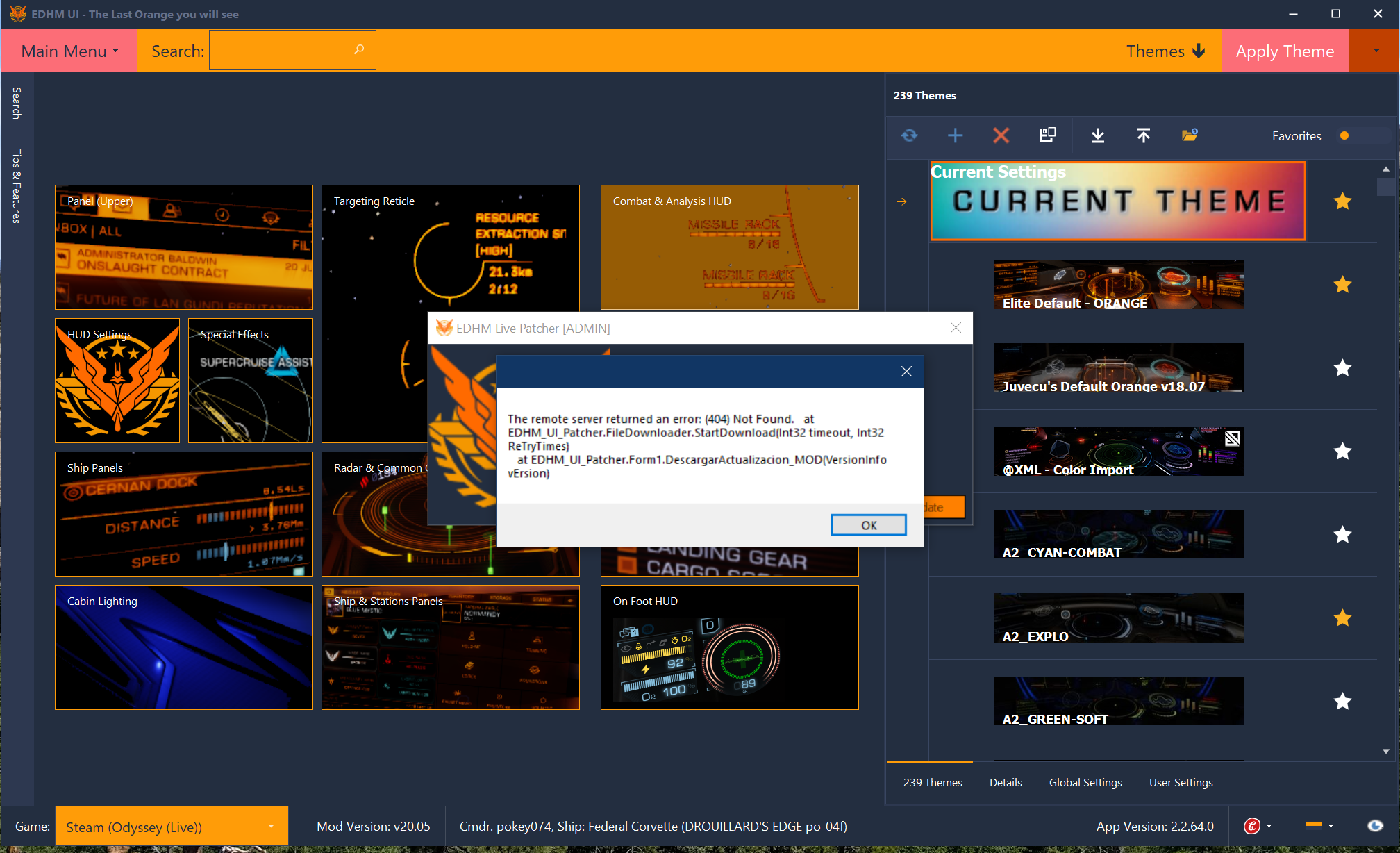
Task: Open the Combat & Analysis HUD tile
Action: point(730,247)
